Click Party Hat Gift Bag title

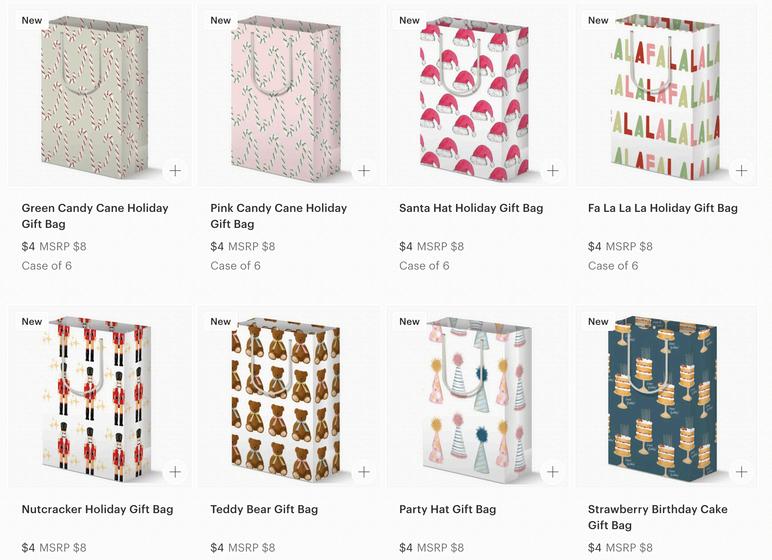447,509
